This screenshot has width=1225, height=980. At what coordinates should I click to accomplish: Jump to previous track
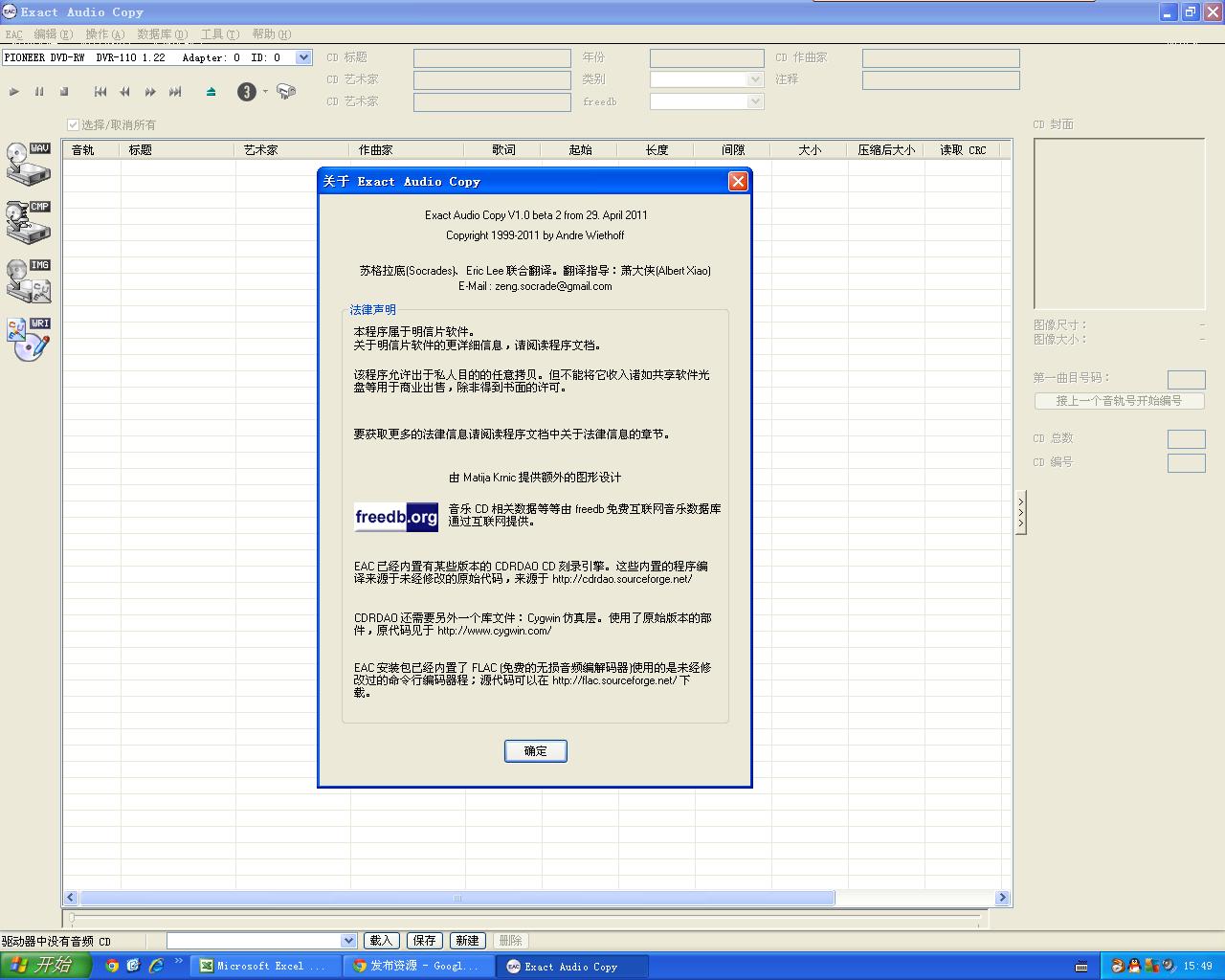tap(100, 92)
